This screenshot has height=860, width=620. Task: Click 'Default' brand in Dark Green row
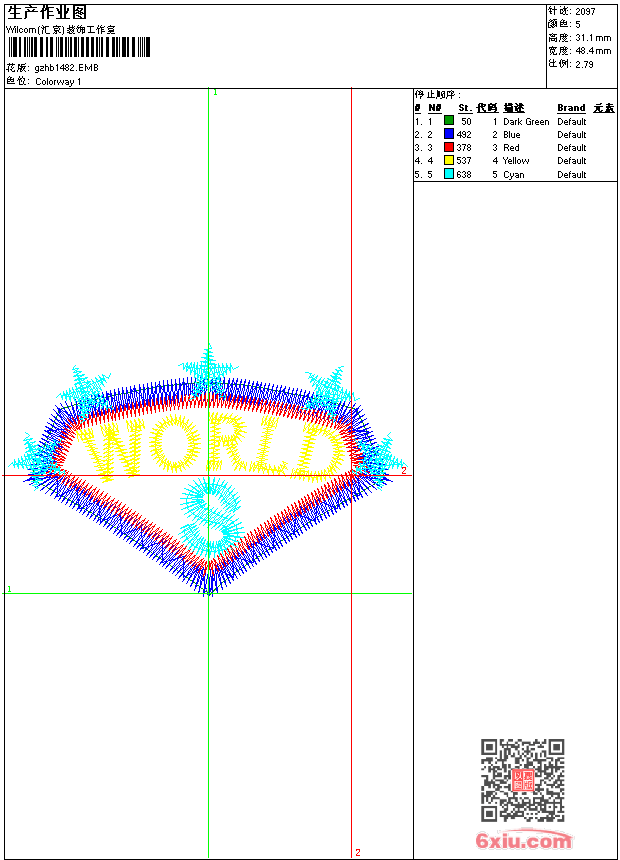[572, 122]
